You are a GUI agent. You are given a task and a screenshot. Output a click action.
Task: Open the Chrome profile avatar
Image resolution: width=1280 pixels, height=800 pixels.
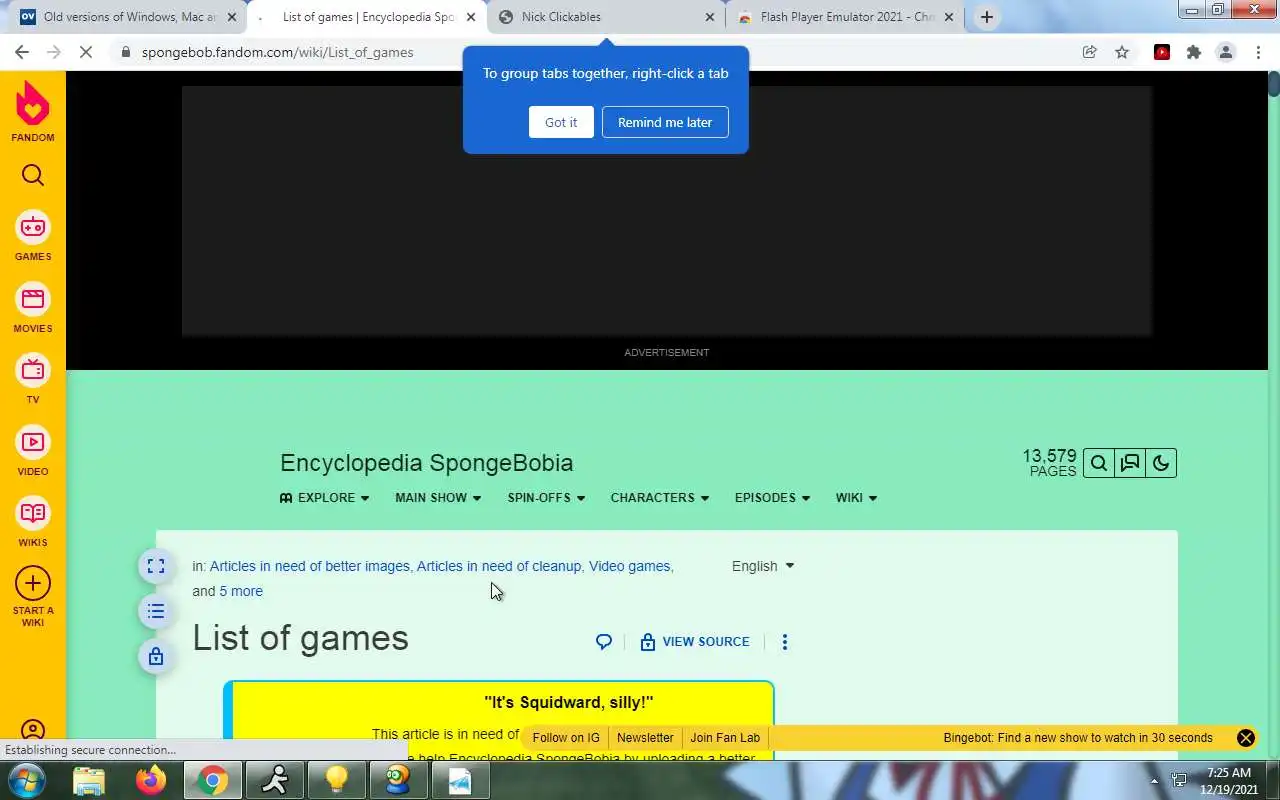1226,52
